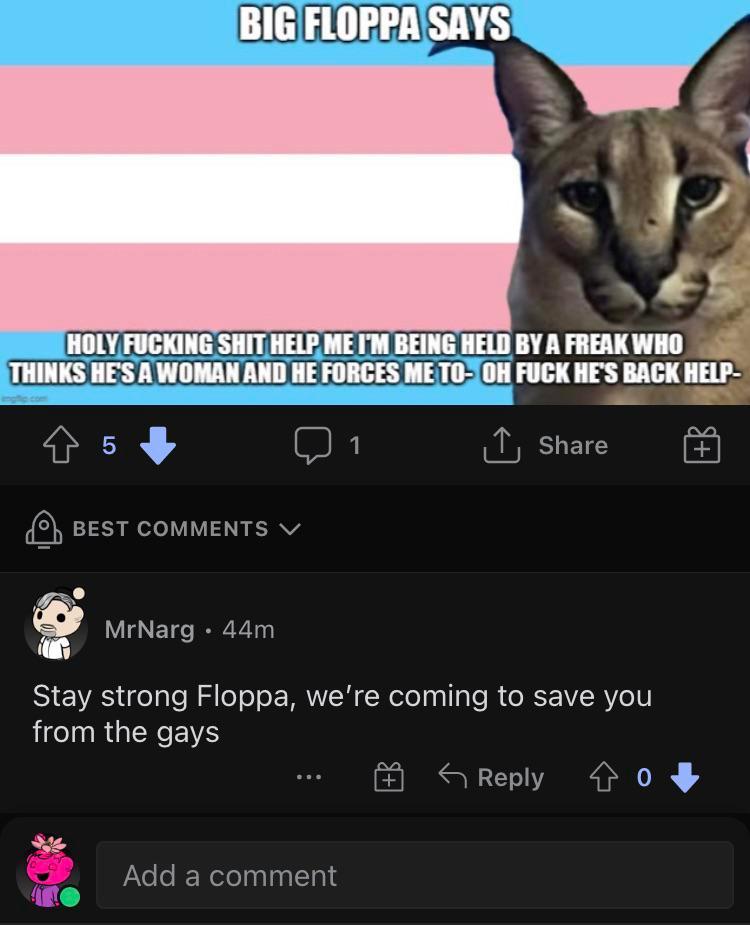Open your pink avatar next to comment box
This screenshot has width=750, height=925.
[49, 870]
